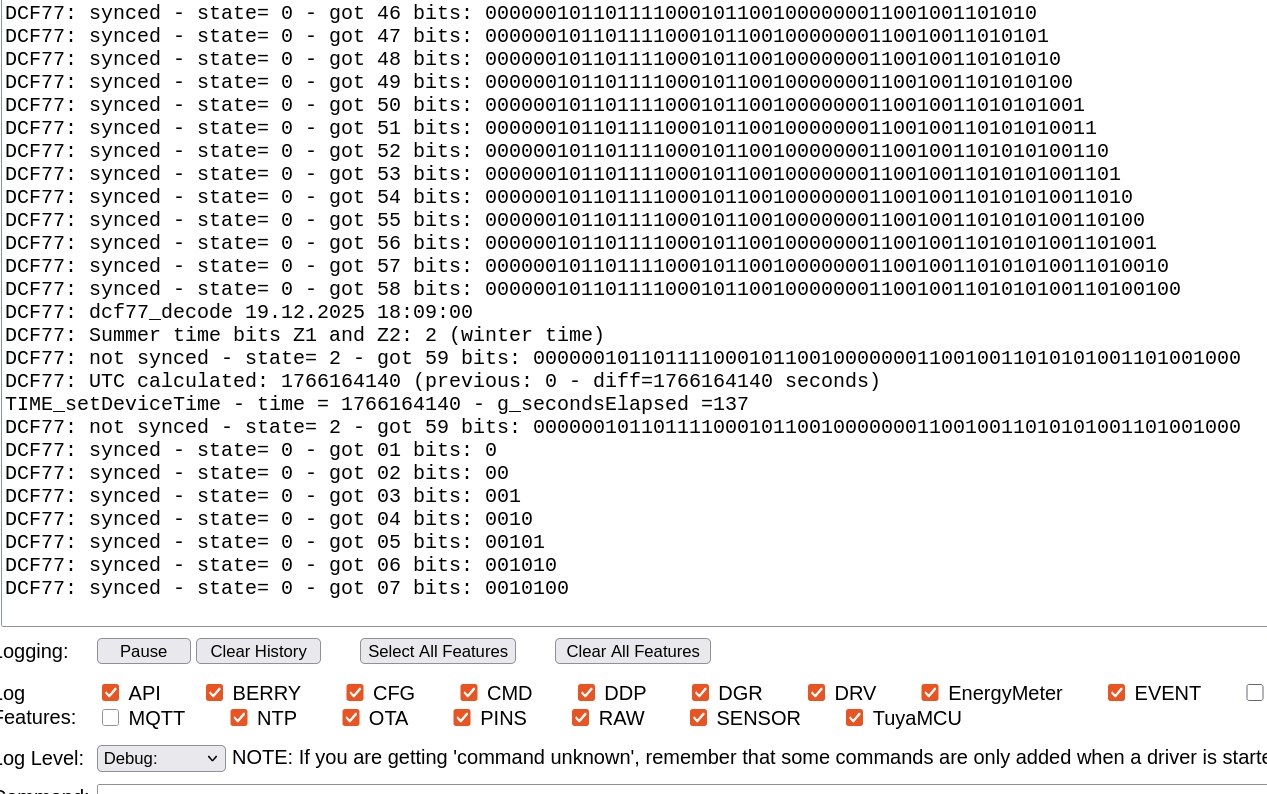Image resolution: width=1267 pixels, height=794 pixels.
Task: Clear the log history
Action: point(258,651)
